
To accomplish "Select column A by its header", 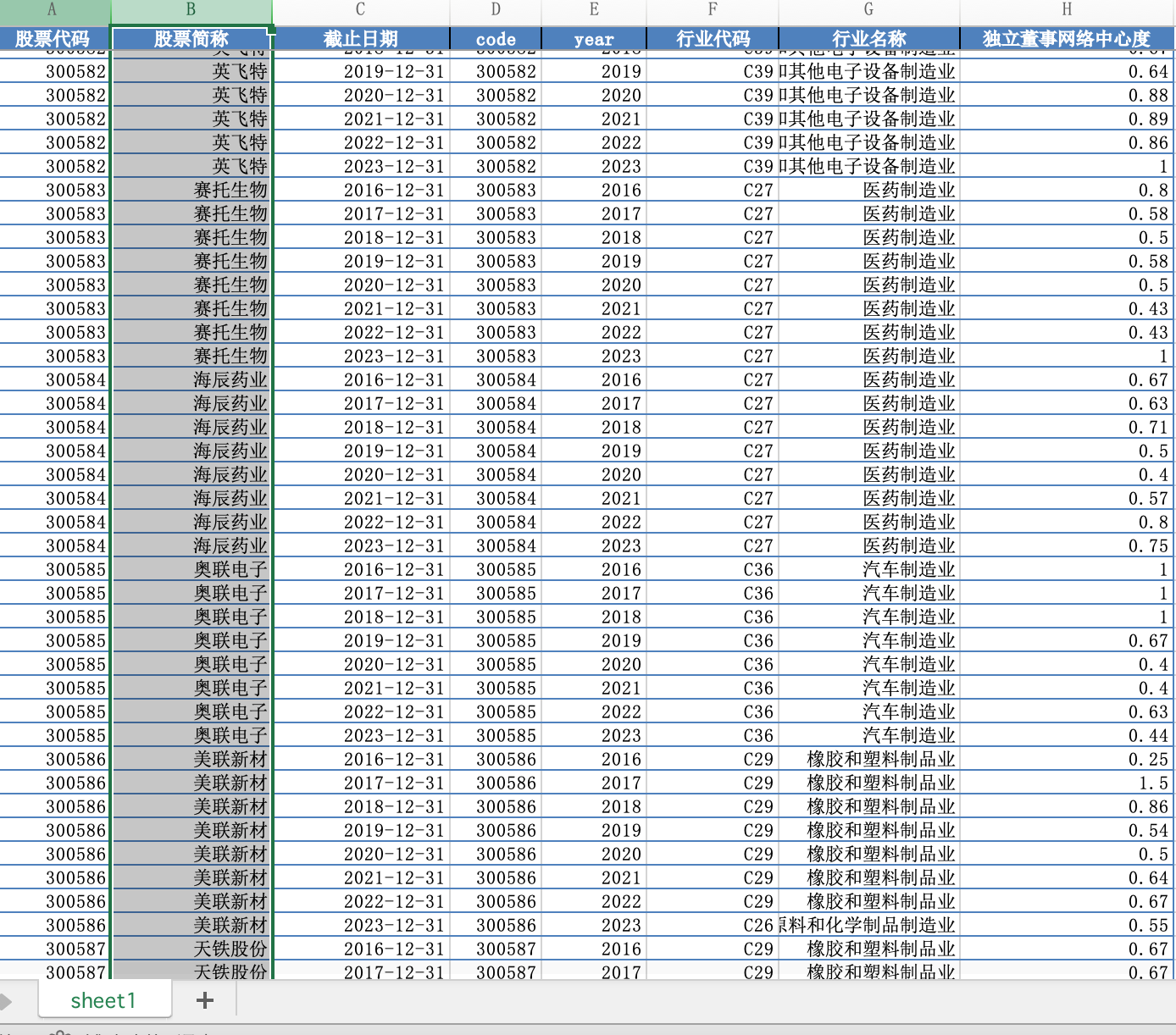I will 53,10.
